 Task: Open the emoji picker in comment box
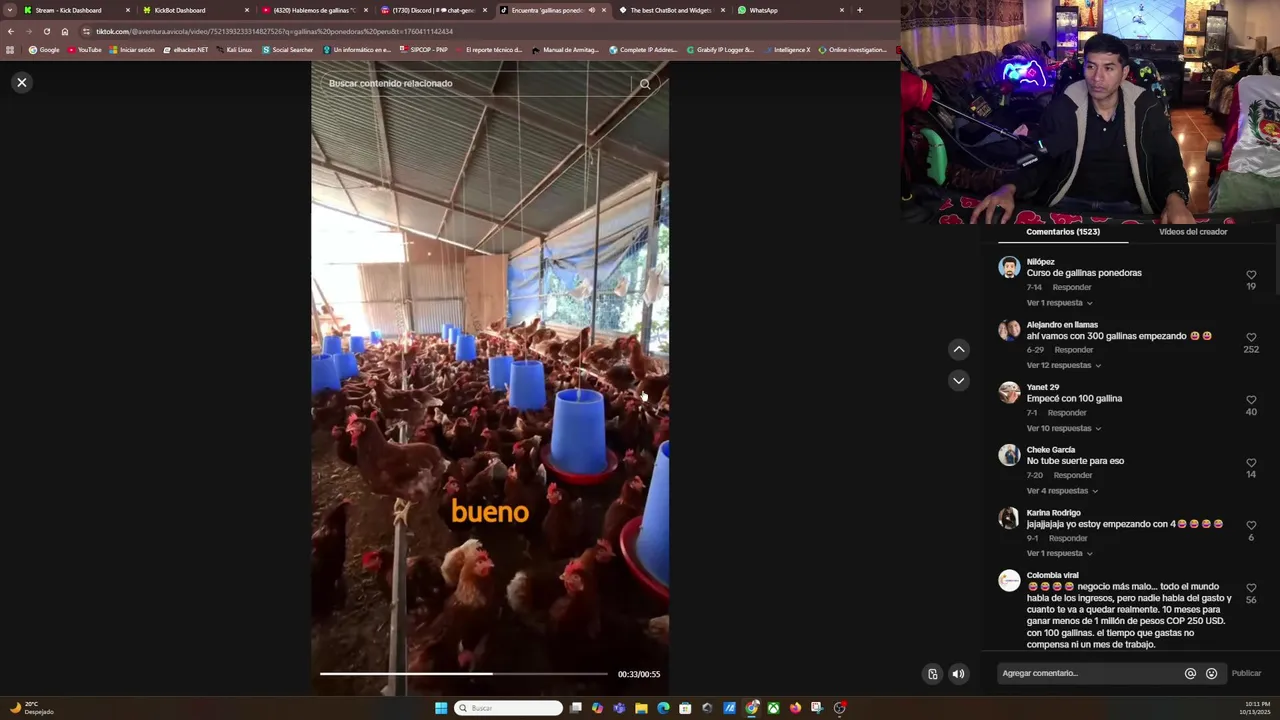(1211, 674)
